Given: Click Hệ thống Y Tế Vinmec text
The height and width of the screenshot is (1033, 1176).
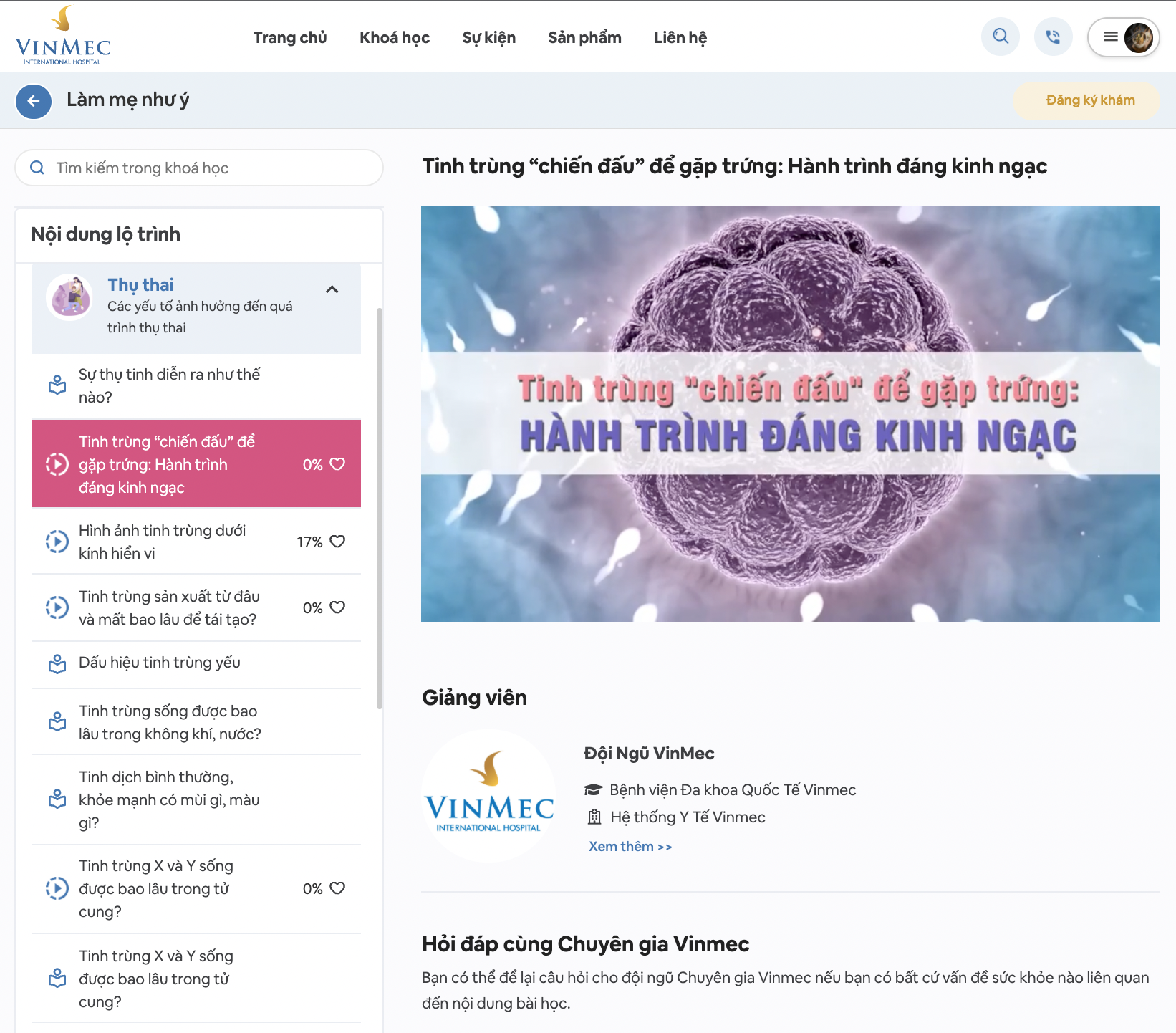Looking at the screenshot, I should (688, 817).
